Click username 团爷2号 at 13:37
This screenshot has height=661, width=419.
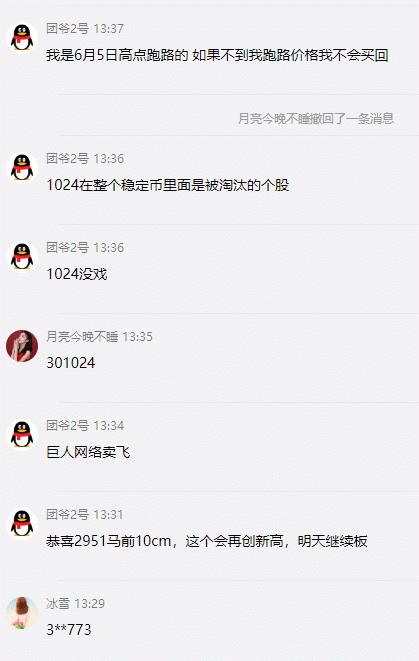click(67, 29)
